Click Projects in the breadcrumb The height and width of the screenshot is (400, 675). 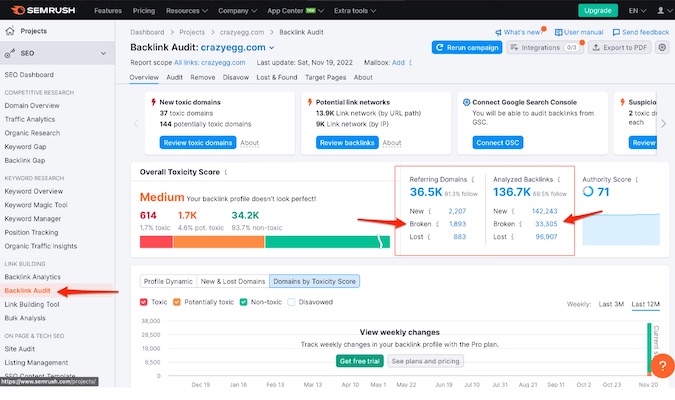pyautogui.click(x=192, y=32)
